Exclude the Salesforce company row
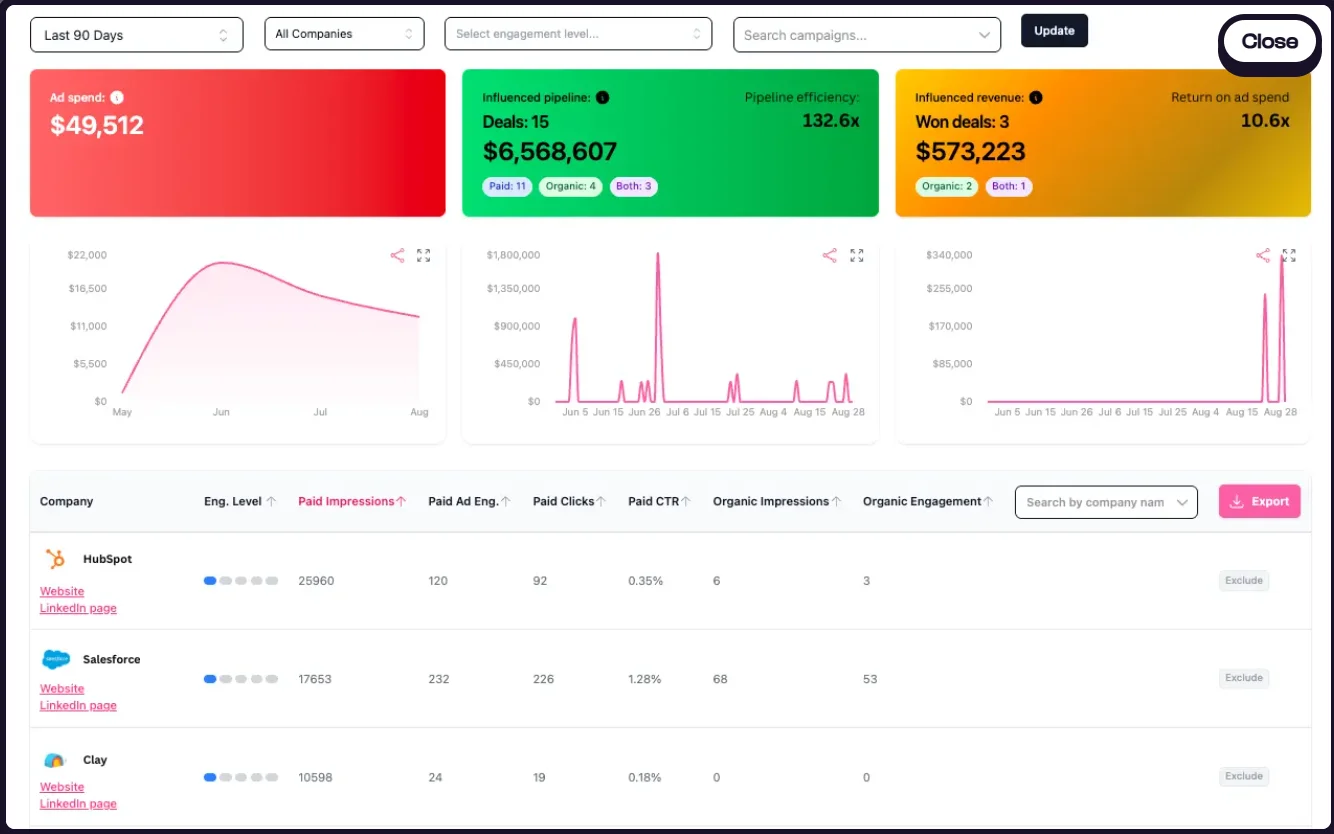Image resolution: width=1334 pixels, height=834 pixels. (1243, 678)
